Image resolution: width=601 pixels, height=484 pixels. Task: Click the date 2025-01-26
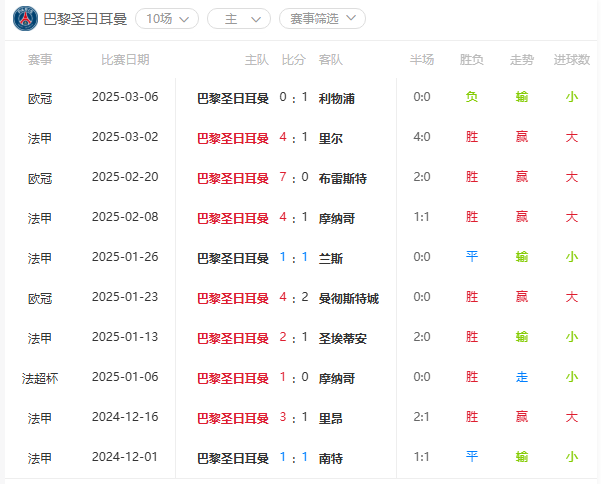coord(125,257)
